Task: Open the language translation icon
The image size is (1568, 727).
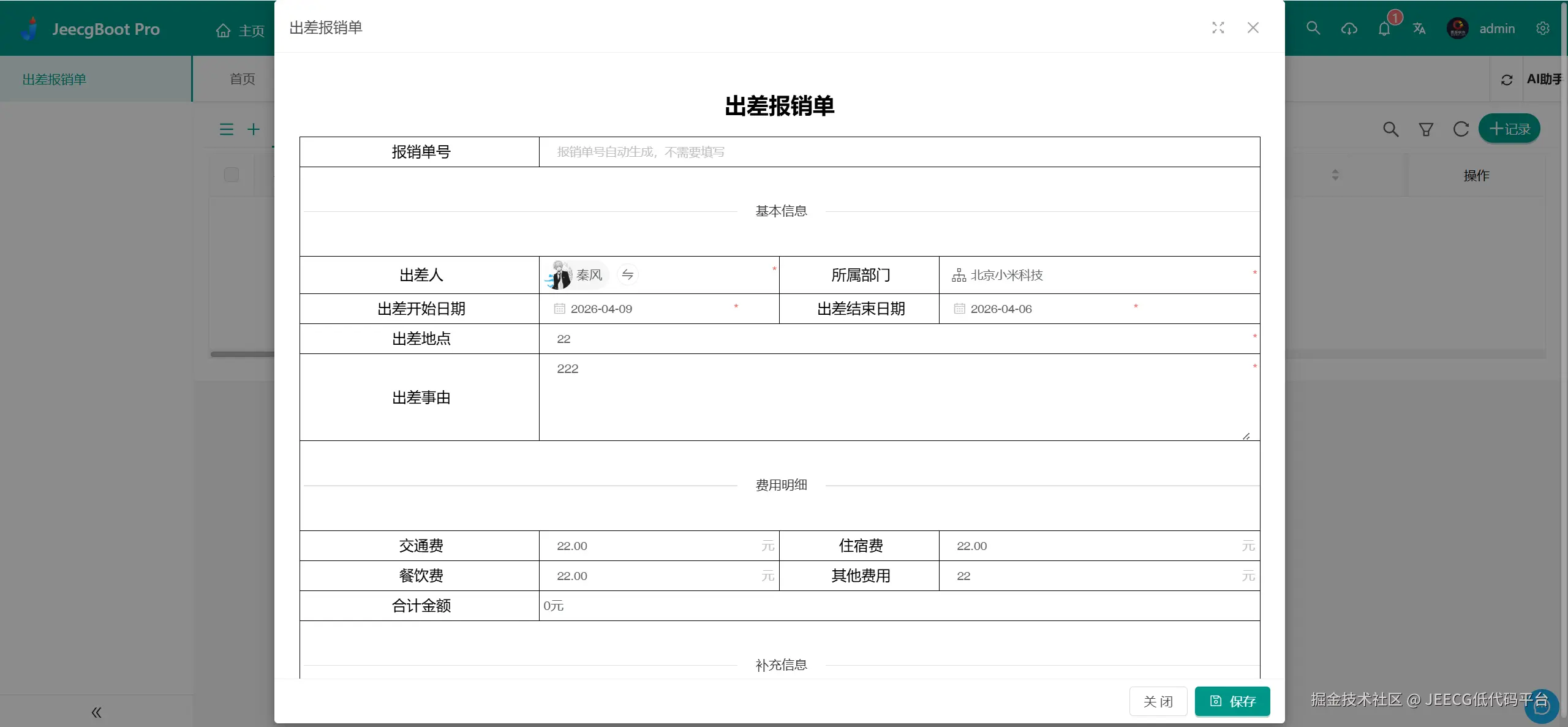Action: tap(1419, 29)
